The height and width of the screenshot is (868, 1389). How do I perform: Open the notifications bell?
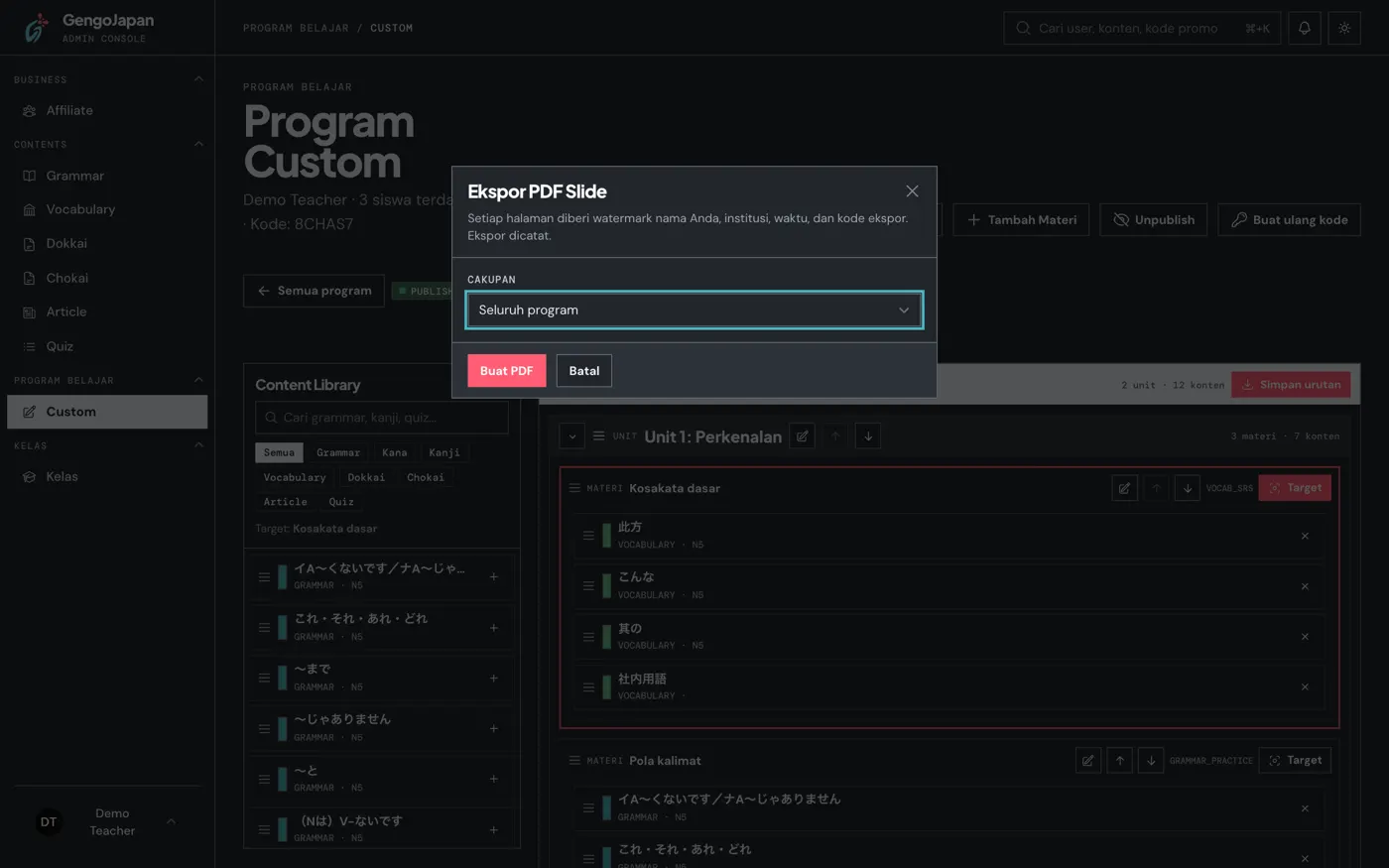[x=1305, y=28]
